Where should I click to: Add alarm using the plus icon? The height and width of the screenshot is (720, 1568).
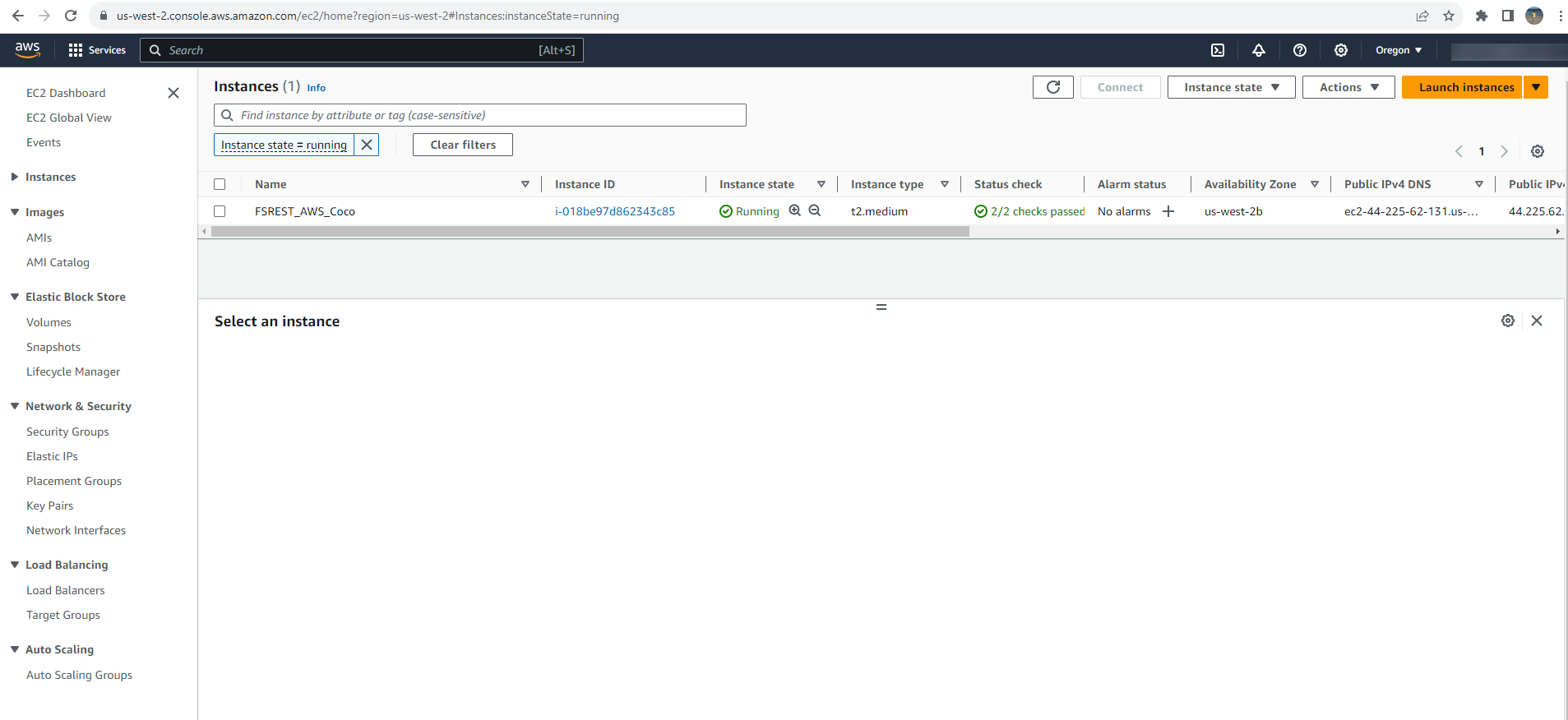[x=1168, y=211]
